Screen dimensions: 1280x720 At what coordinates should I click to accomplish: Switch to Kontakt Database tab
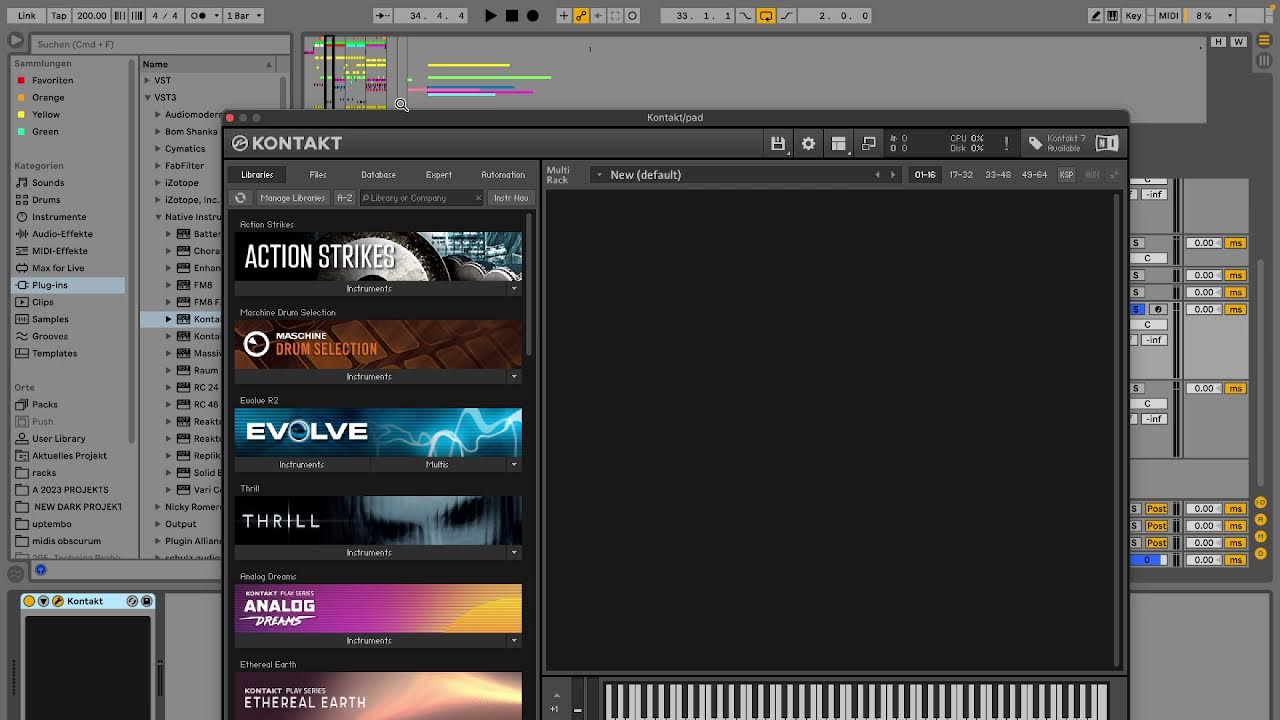[378, 175]
